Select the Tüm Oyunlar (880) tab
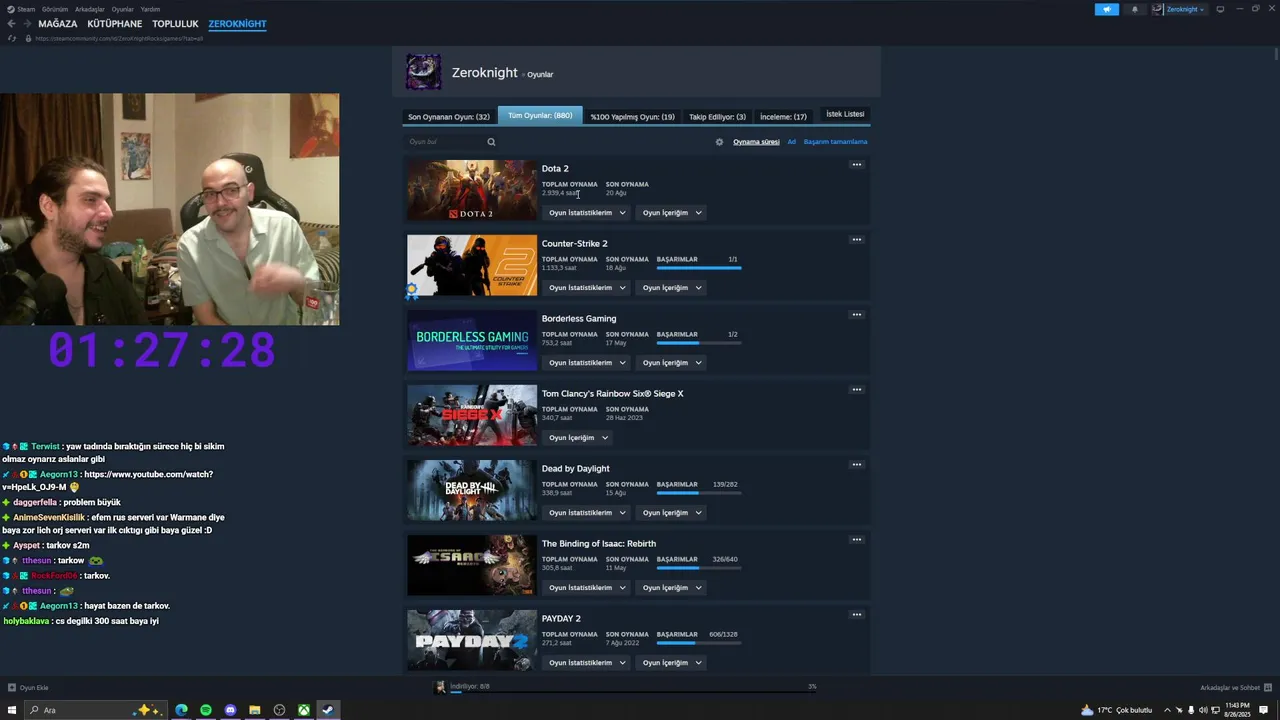1280x720 pixels. [x=540, y=116]
